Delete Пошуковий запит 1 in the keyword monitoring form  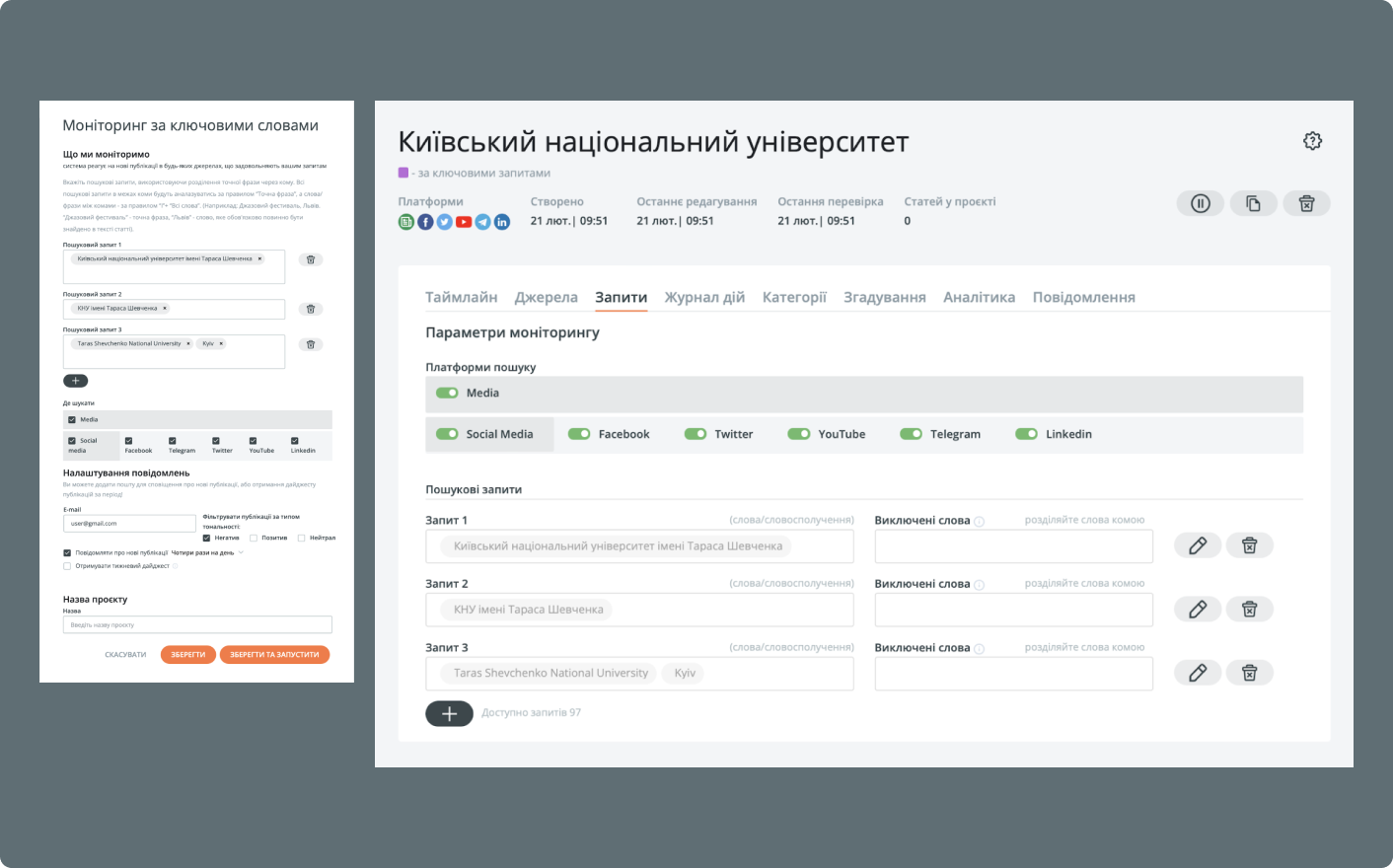click(x=311, y=259)
